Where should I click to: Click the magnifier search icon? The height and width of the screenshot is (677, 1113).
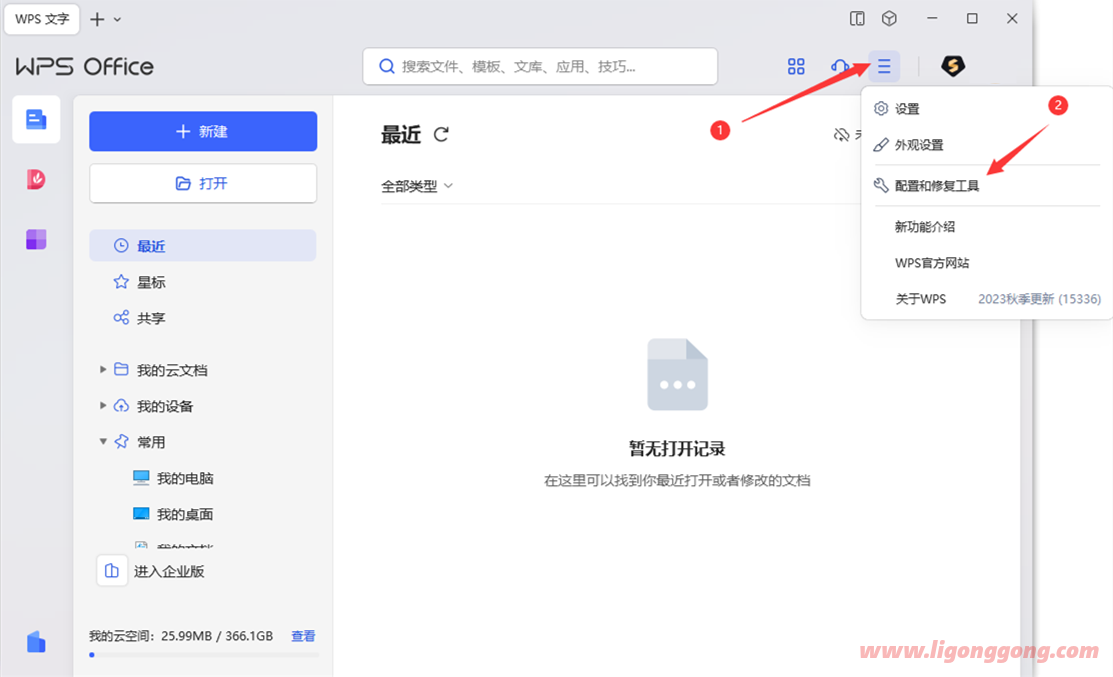pos(387,67)
